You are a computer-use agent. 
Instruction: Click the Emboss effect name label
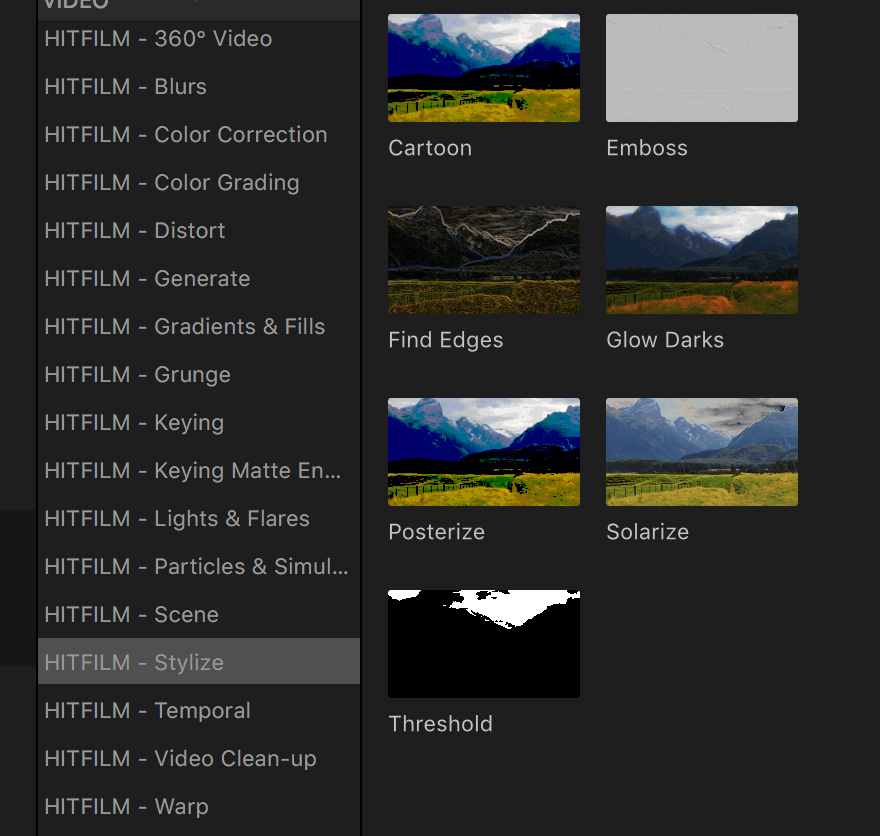tap(647, 148)
